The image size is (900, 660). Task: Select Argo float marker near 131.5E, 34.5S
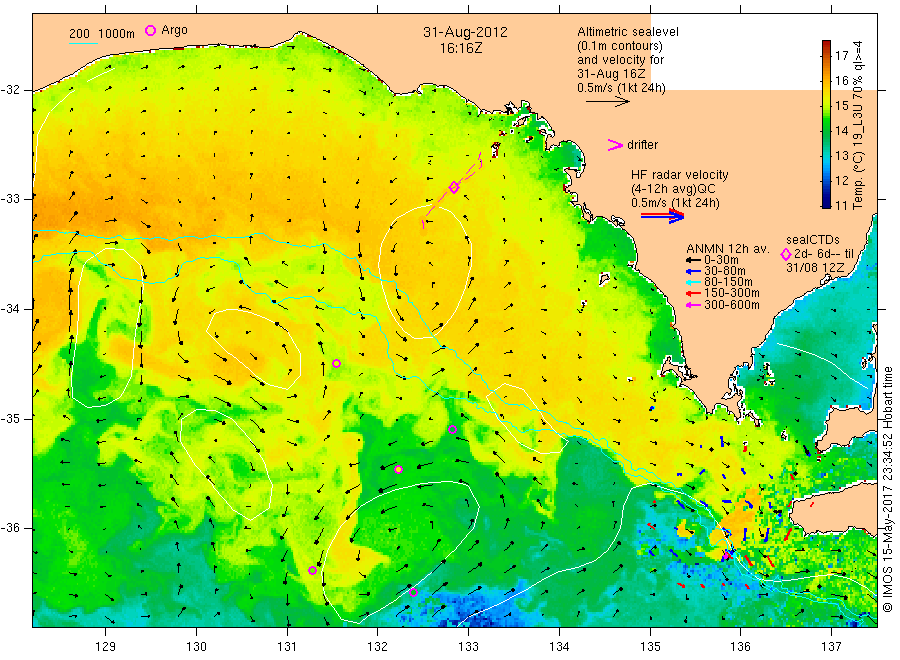(337, 363)
